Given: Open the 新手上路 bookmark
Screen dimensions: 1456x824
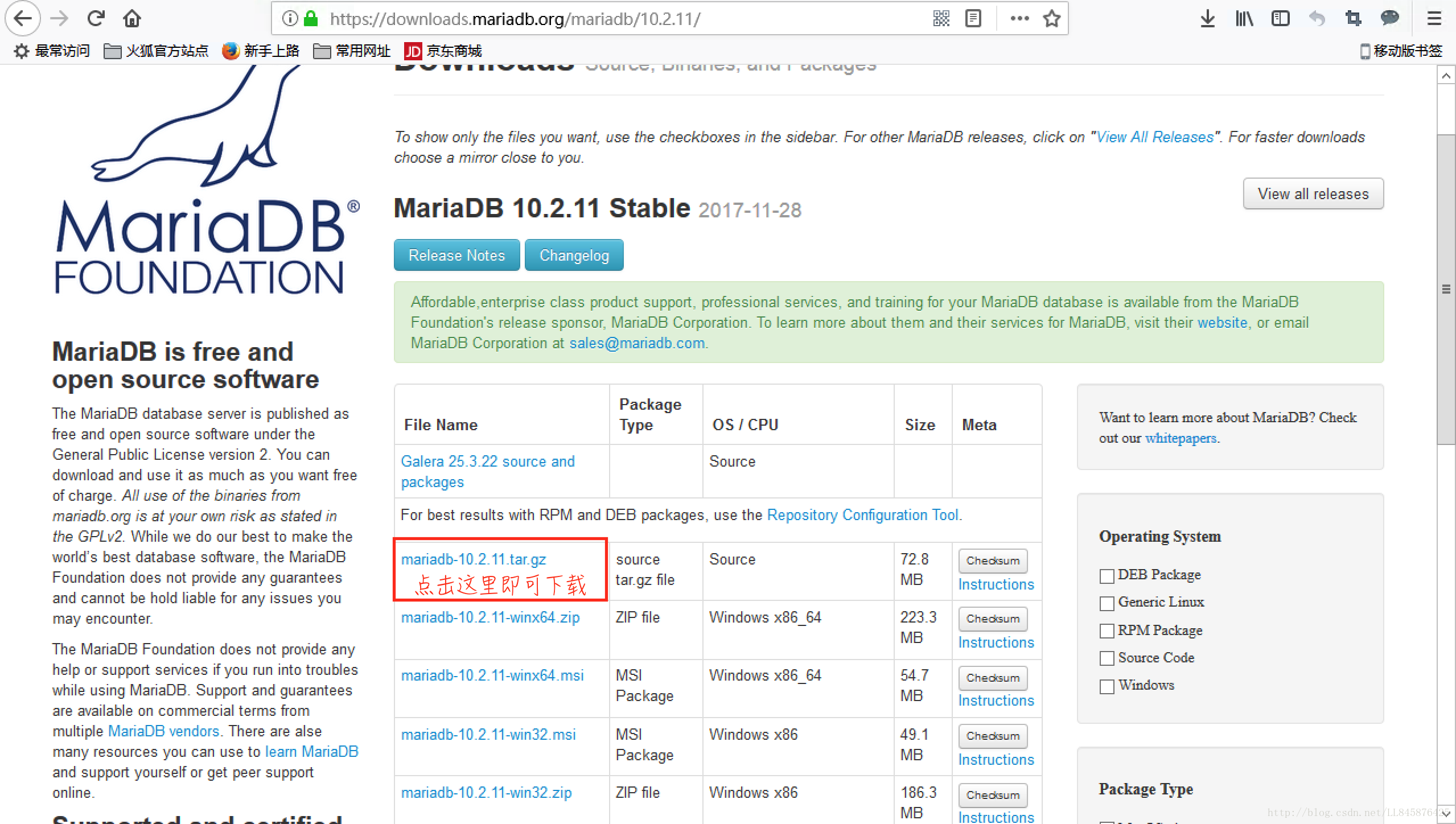Looking at the screenshot, I should [261, 51].
